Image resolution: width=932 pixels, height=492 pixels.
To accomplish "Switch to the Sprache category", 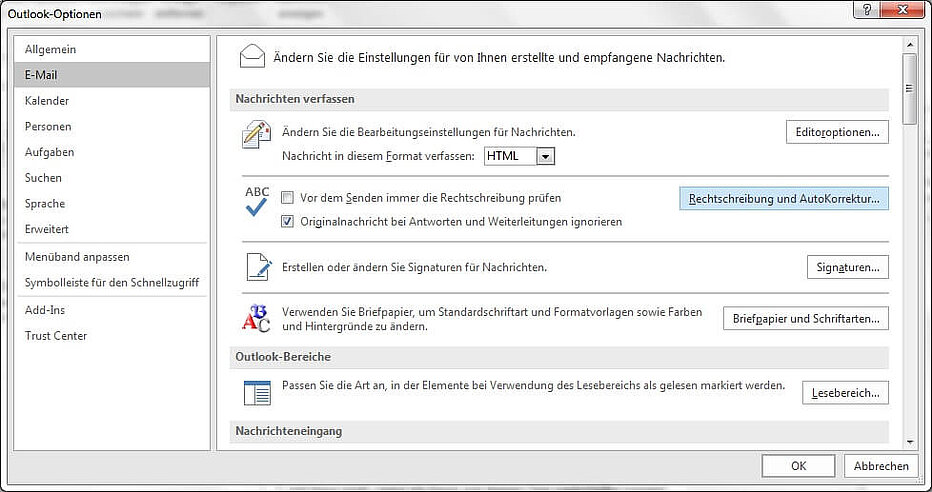I will tap(112, 203).
